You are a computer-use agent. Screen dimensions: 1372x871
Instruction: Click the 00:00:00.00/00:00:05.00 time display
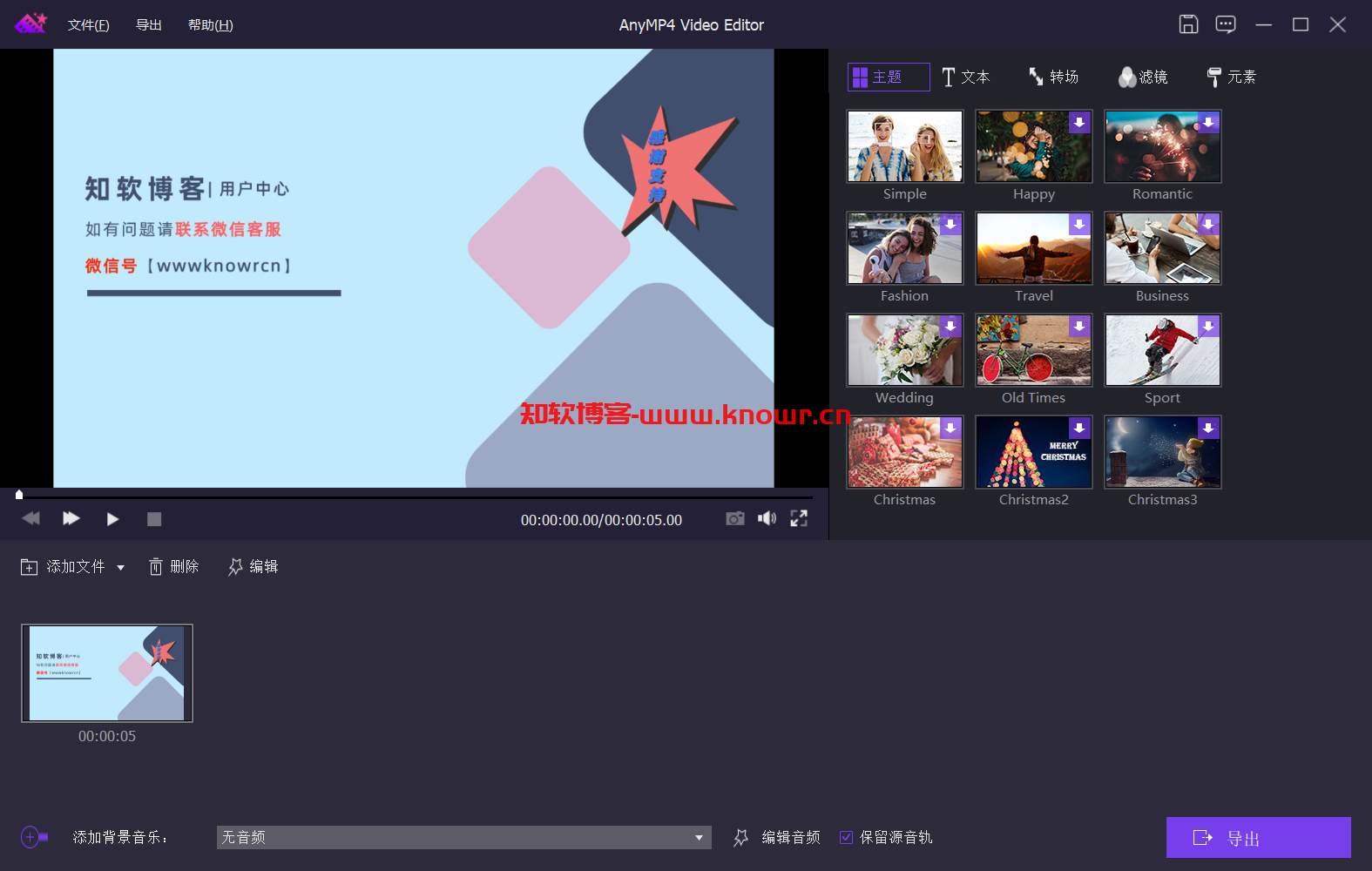click(601, 520)
